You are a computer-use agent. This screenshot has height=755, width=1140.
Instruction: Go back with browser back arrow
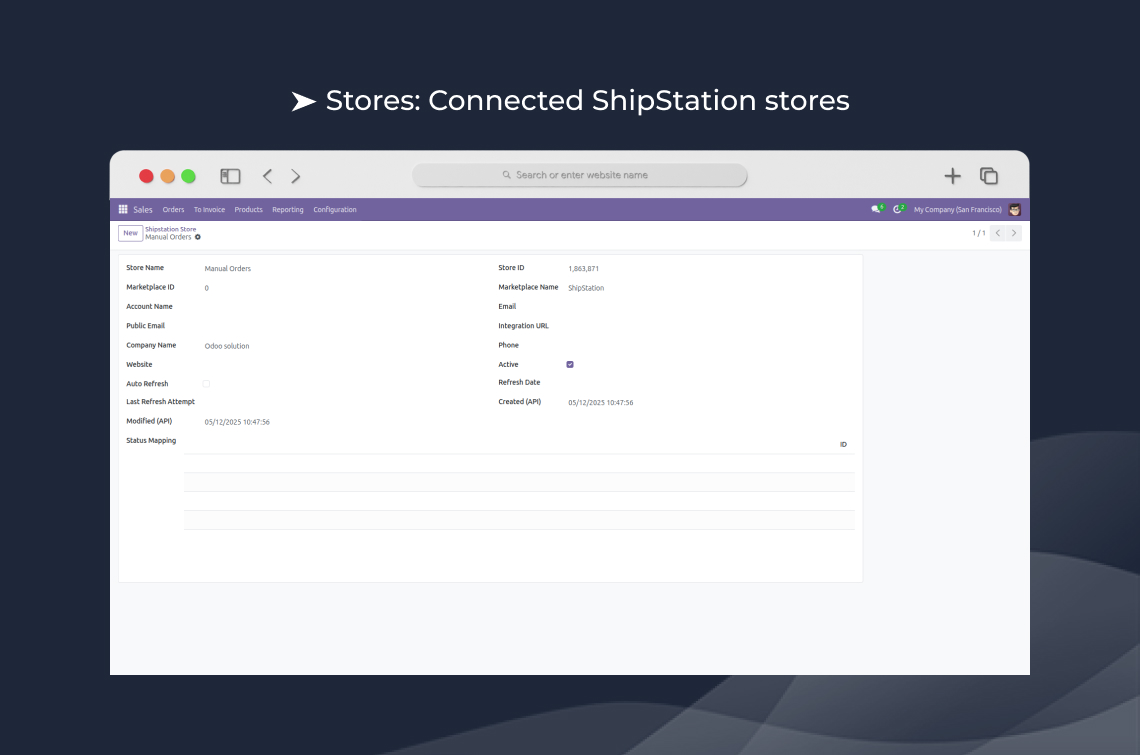[x=268, y=176]
